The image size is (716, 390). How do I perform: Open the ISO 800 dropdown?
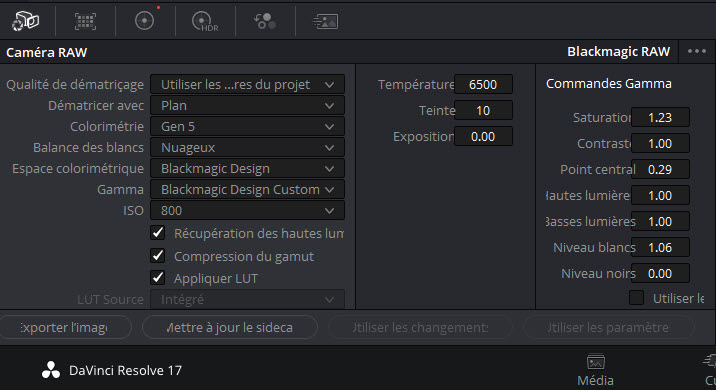coord(247,211)
